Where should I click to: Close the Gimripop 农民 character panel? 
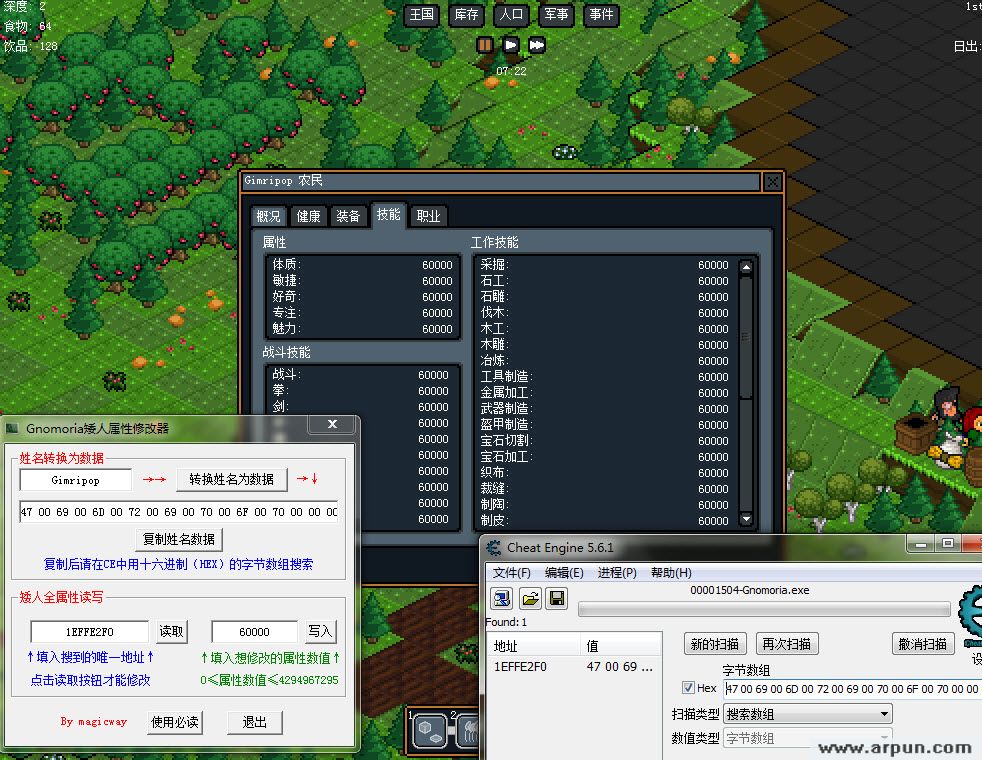pos(772,182)
